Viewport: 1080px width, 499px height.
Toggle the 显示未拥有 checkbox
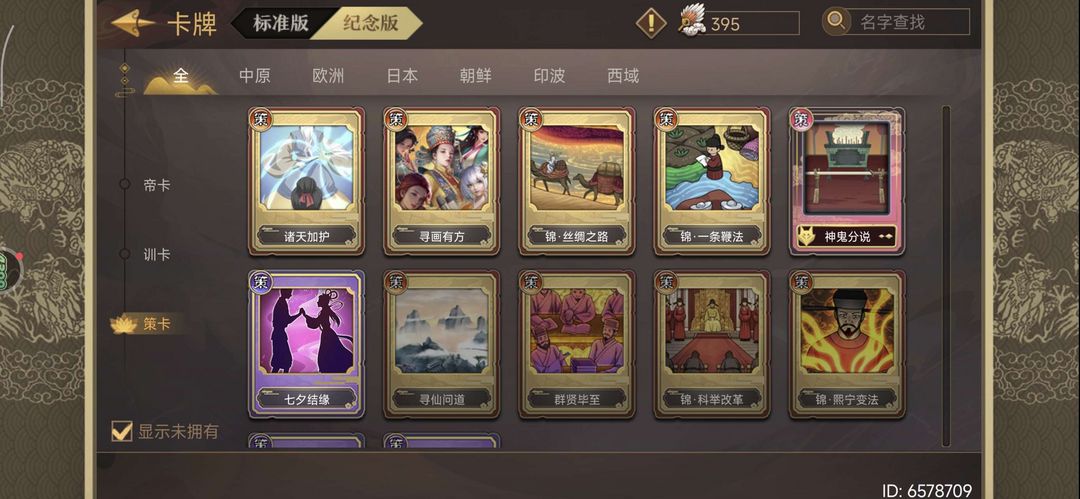tap(122, 431)
